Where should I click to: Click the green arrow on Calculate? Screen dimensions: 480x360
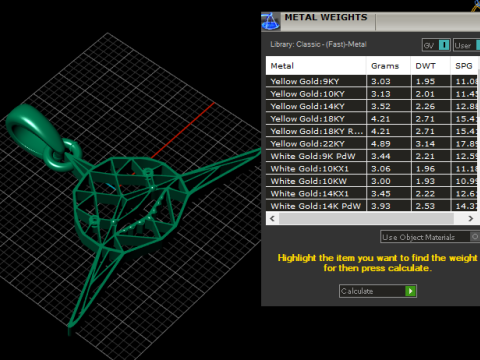tap(410, 291)
